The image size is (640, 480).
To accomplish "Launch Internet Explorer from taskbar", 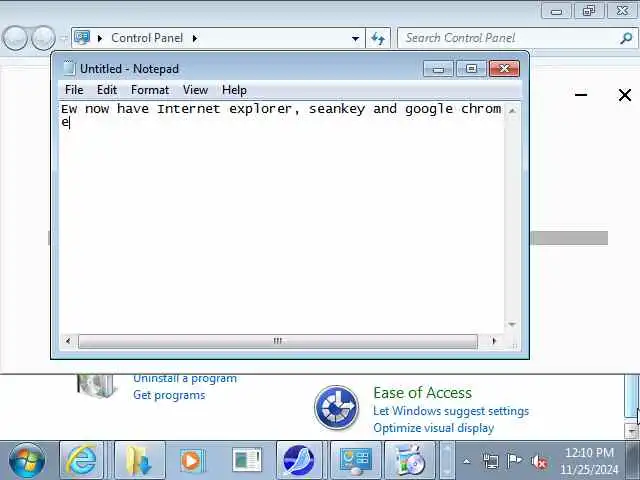I will click(82, 460).
